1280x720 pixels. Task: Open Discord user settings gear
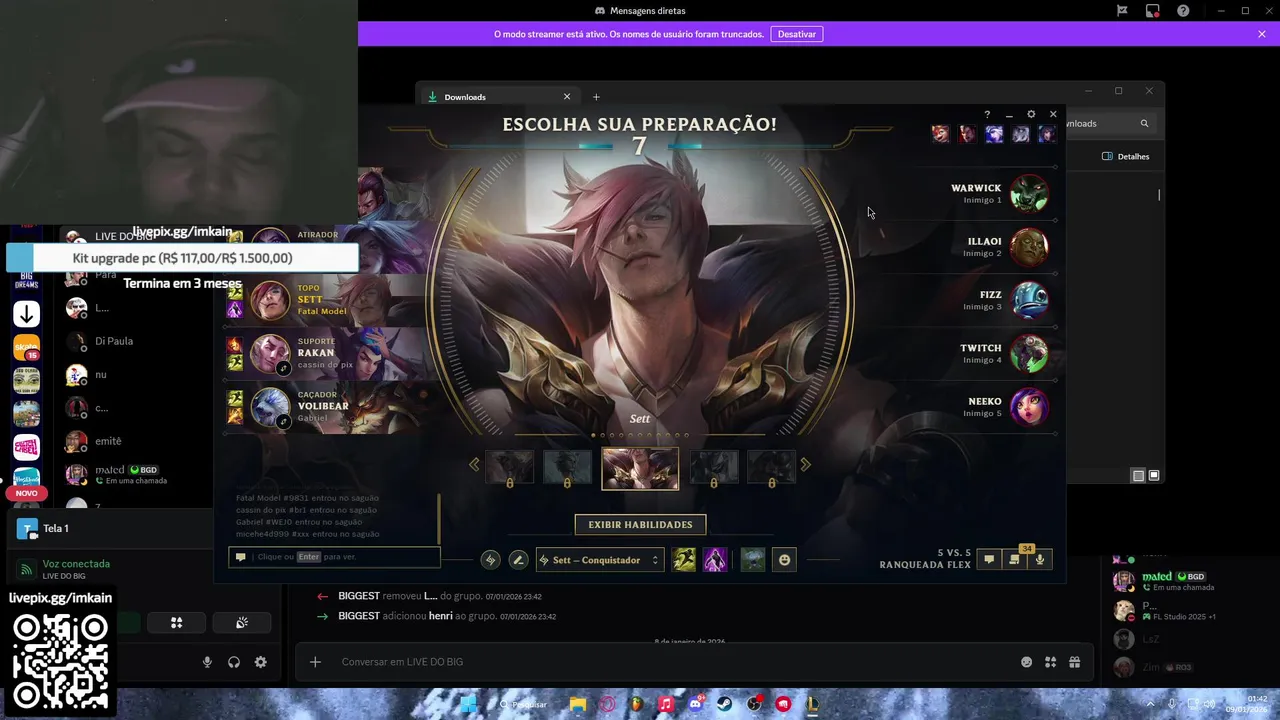tap(261, 662)
